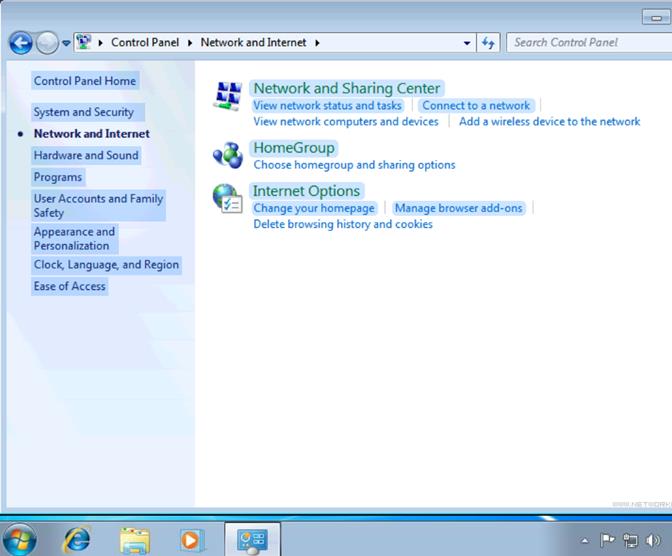Click View network computers and devices
The image size is (672, 556).
point(346,122)
